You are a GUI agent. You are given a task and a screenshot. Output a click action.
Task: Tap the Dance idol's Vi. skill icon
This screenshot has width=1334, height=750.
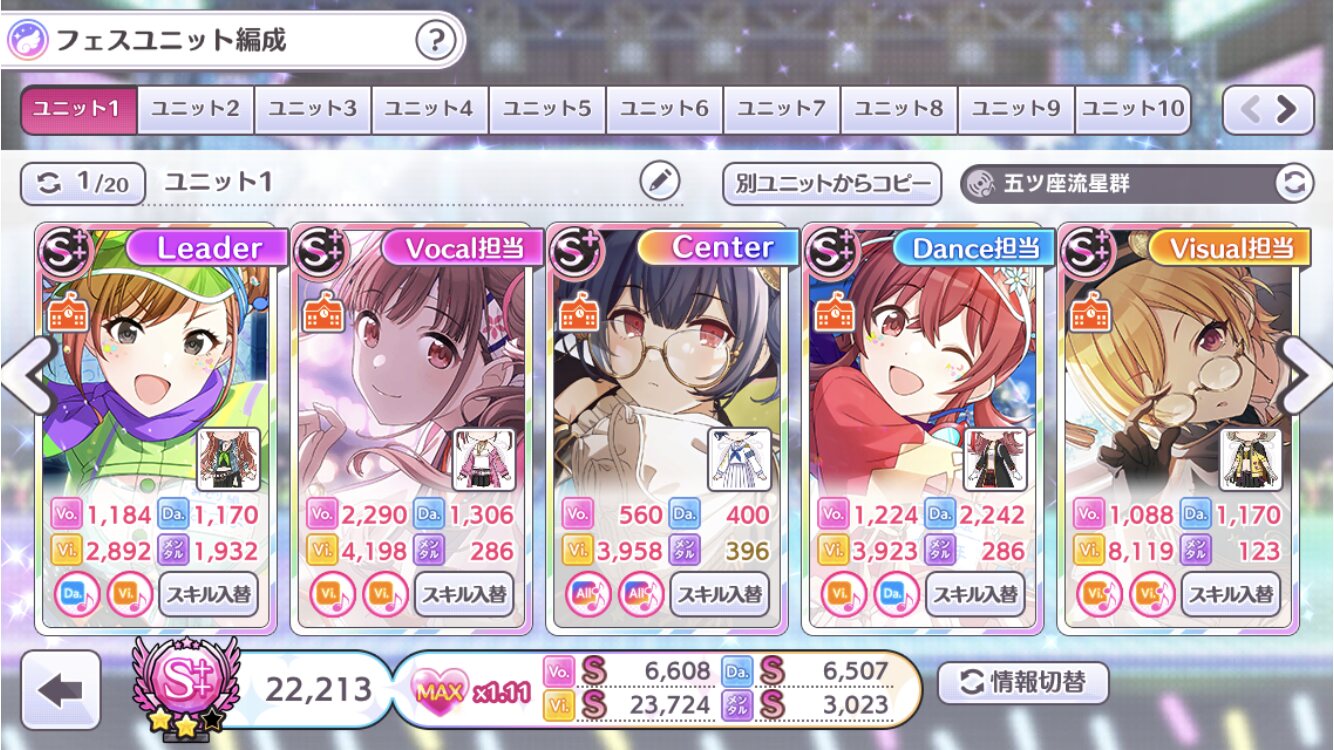tap(843, 595)
